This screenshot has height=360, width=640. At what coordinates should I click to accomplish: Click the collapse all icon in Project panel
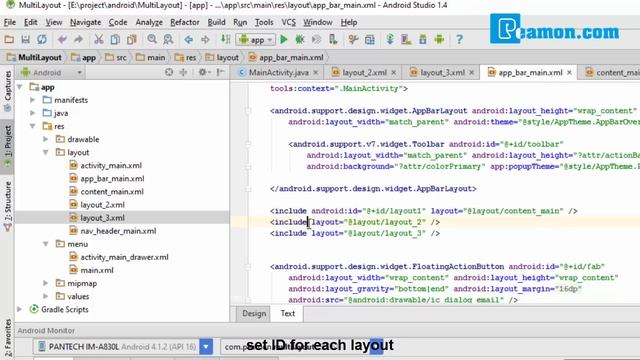tap(183, 72)
